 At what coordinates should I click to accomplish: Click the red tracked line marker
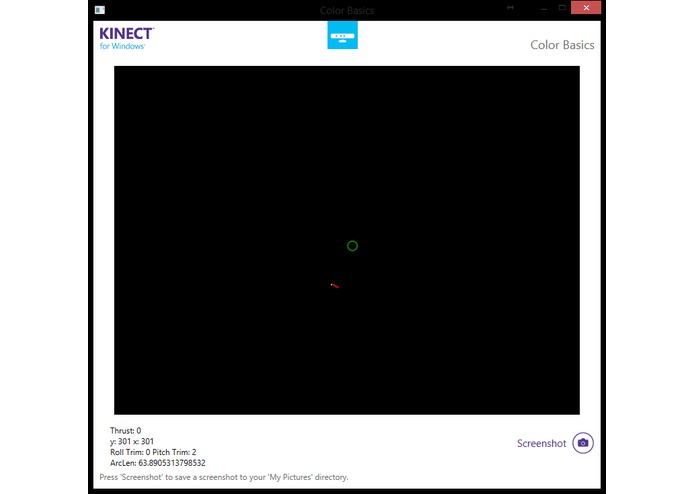335,286
